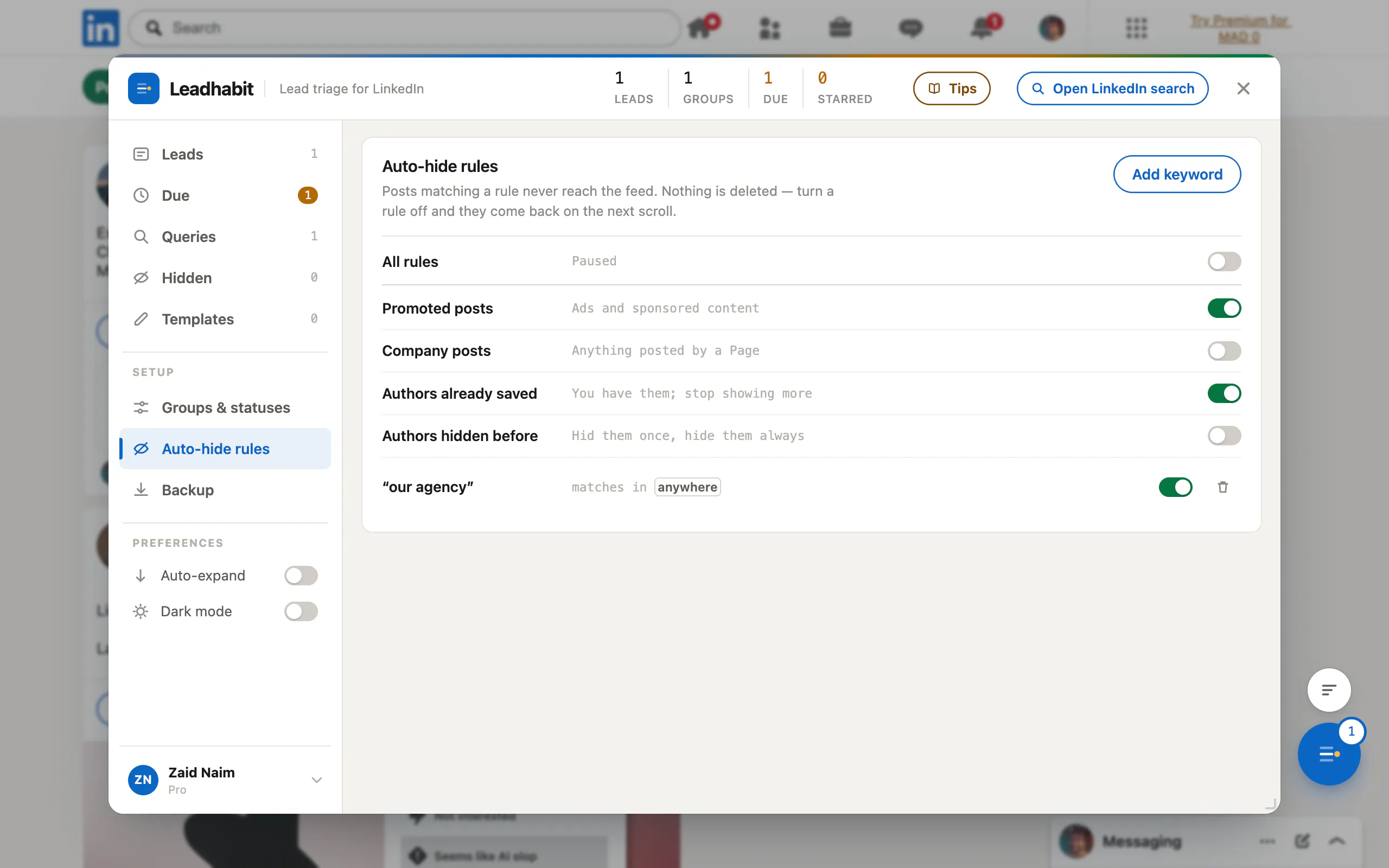Click the Due stat counter
The width and height of the screenshot is (1389, 868).
(775, 88)
